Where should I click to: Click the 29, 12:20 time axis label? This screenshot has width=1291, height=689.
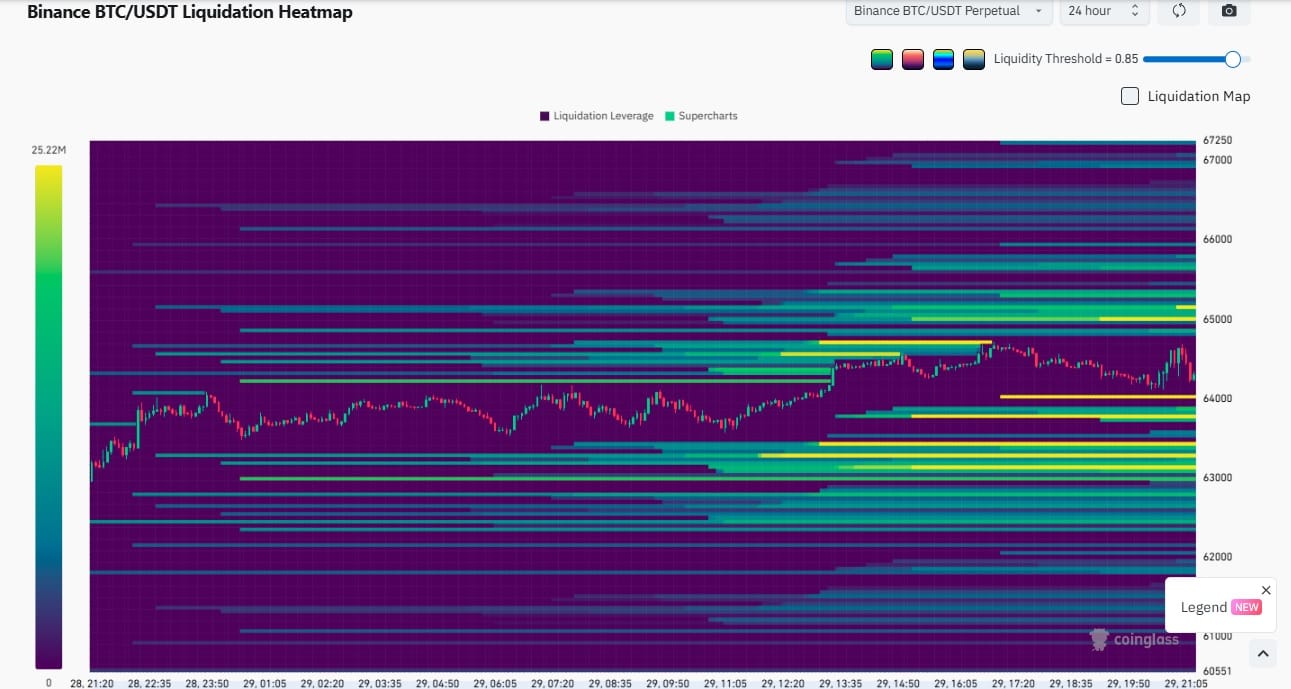pyautogui.click(x=783, y=683)
